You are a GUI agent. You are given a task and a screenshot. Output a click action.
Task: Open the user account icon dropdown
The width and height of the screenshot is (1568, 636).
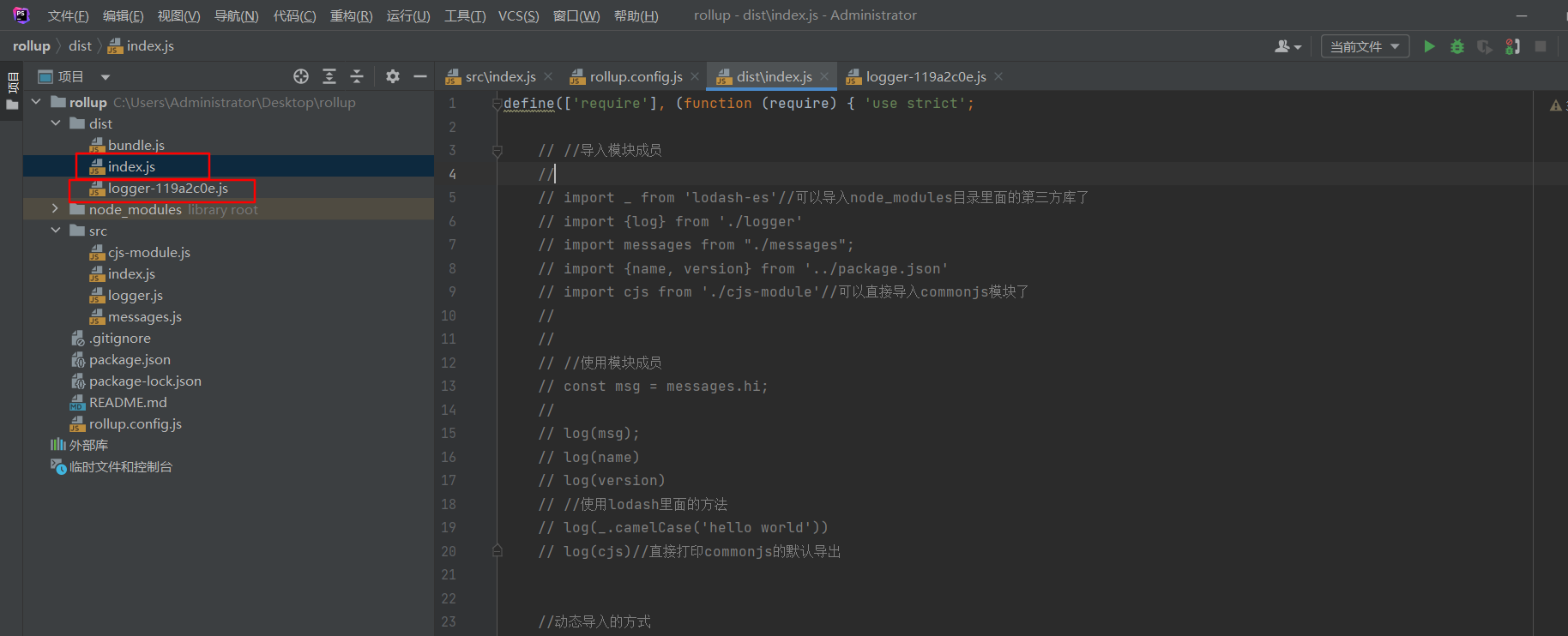coord(1288,46)
